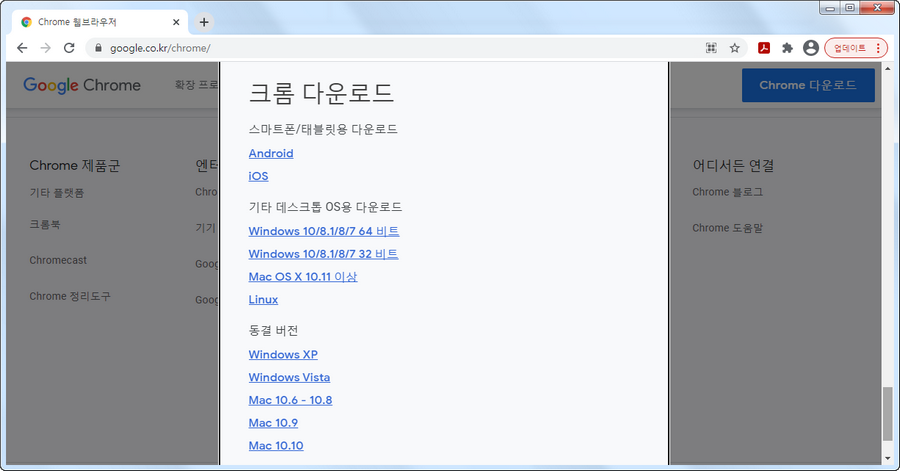Click the 동결 버전 section label
The height and width of the screenshot is (471, 900).
[273, 330]
